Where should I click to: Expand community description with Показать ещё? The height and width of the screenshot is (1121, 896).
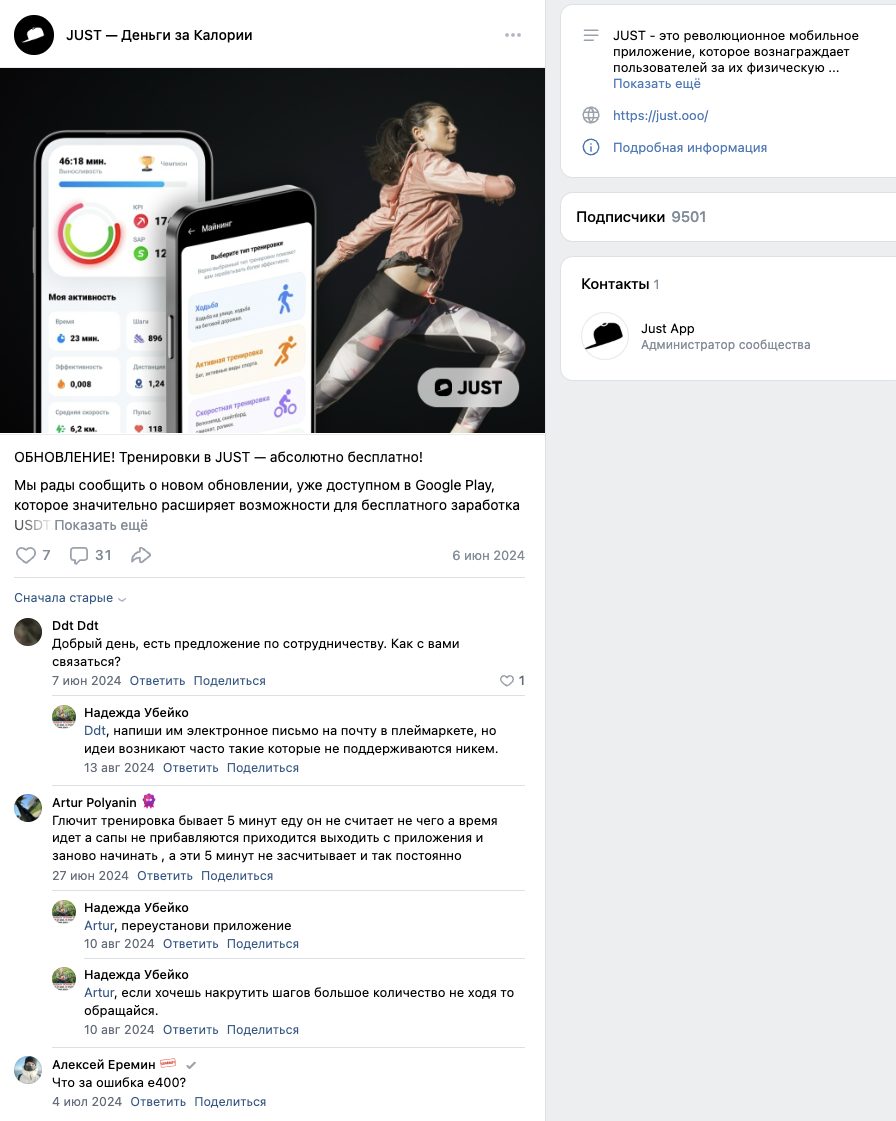point(656,84)
